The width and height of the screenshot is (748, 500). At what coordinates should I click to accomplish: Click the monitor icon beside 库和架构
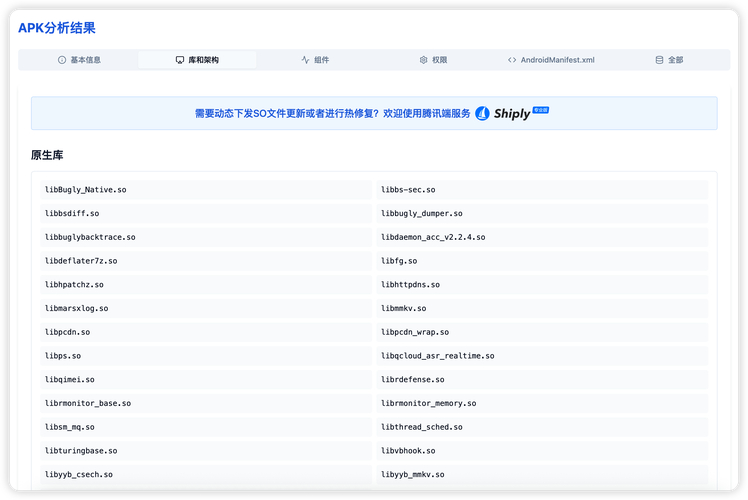pyautogui.click(x=180, y=60)
